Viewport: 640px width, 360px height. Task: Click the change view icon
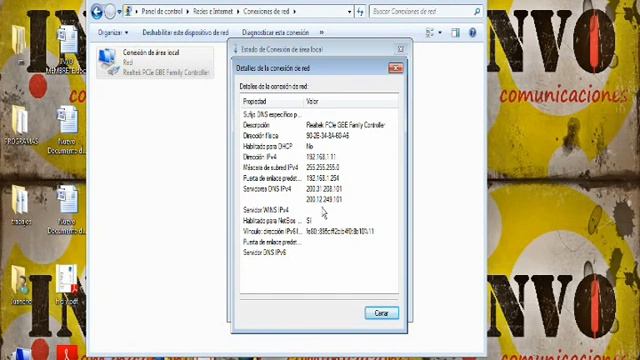[x=430, y=32]
